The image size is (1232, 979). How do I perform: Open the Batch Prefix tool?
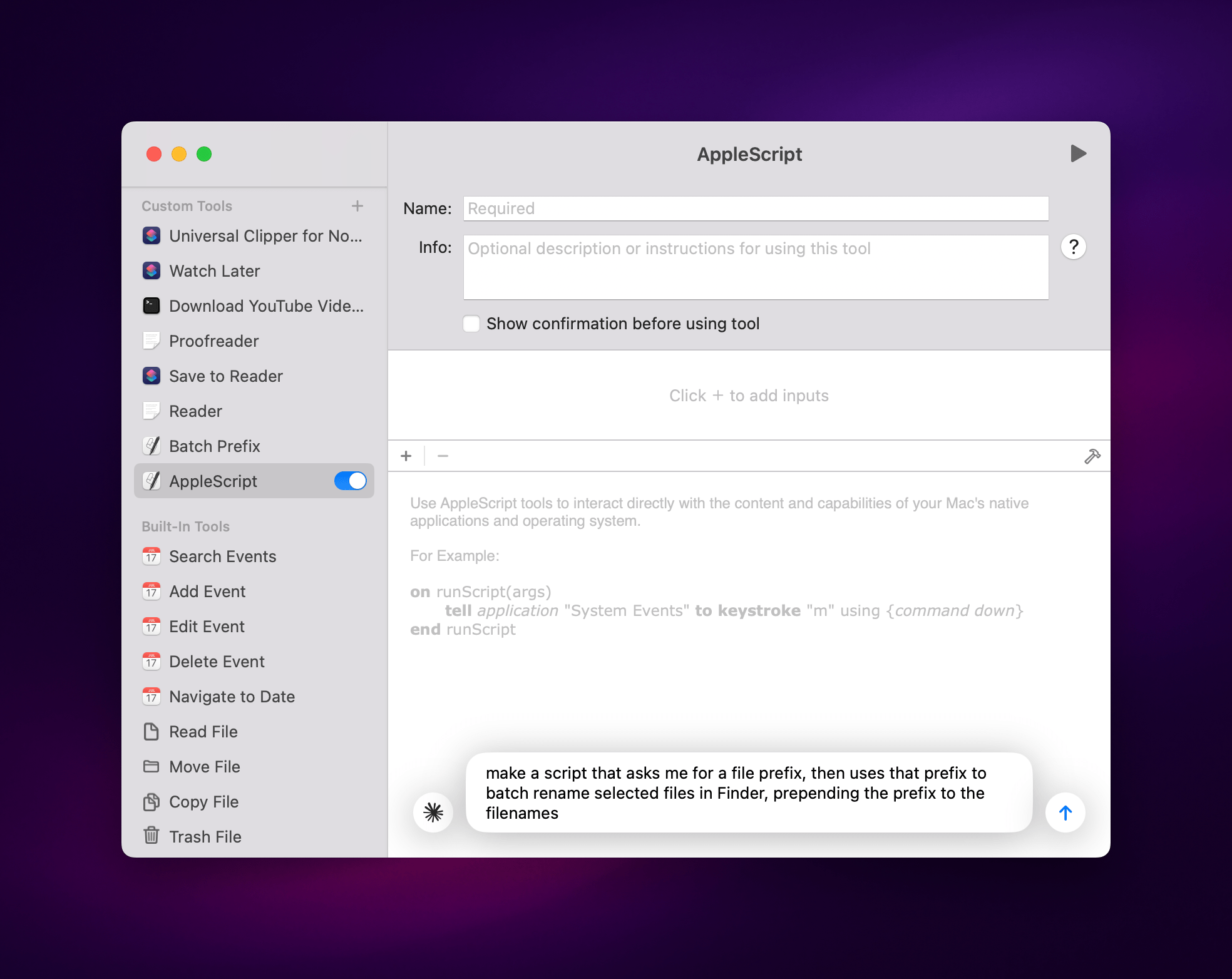click(x=254, y=446)
